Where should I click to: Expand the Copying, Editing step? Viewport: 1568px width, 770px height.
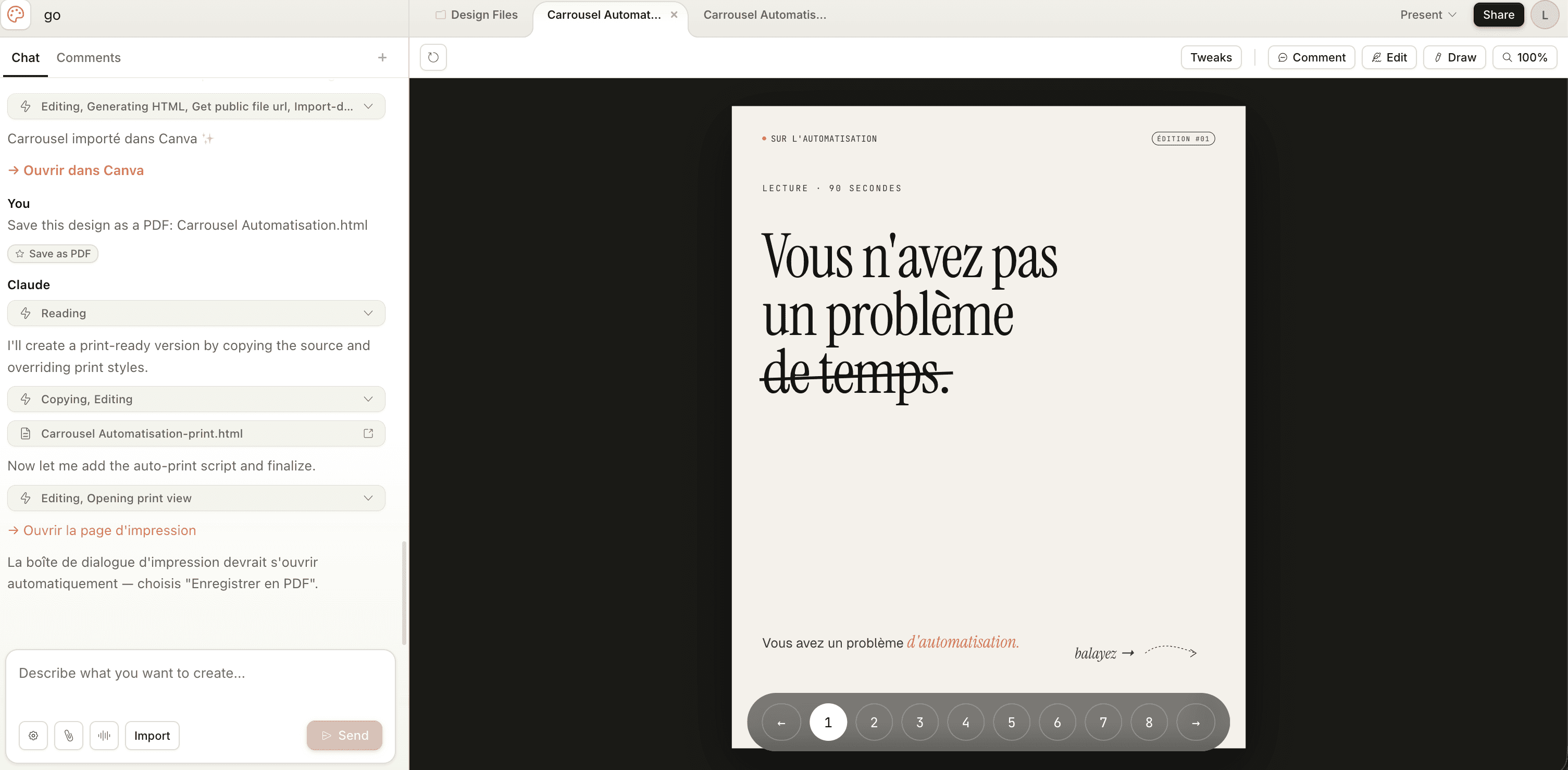coord(196,399)
